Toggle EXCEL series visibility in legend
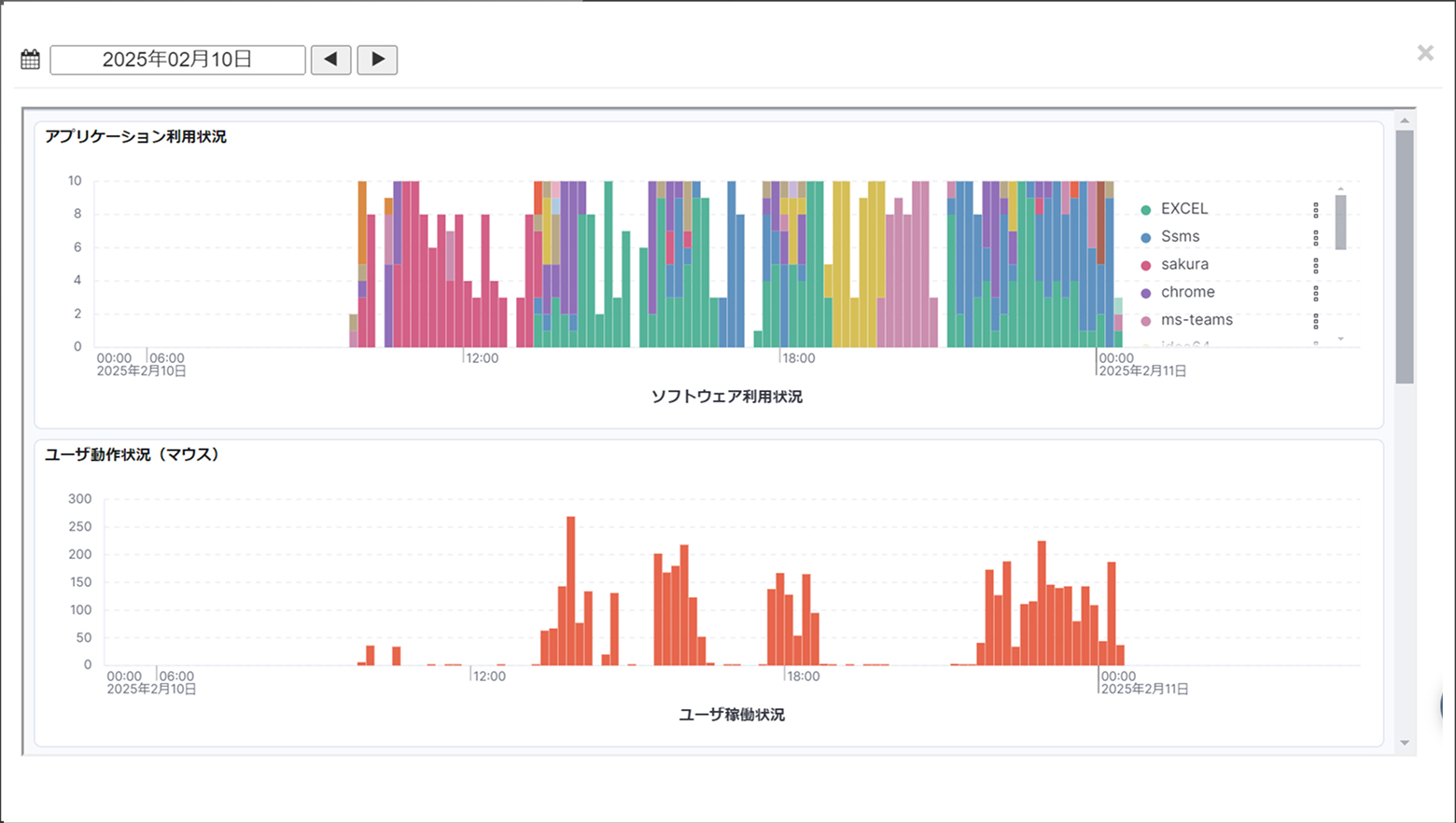The width and height of the screenshot is (1456, 823). [1183, 209]
